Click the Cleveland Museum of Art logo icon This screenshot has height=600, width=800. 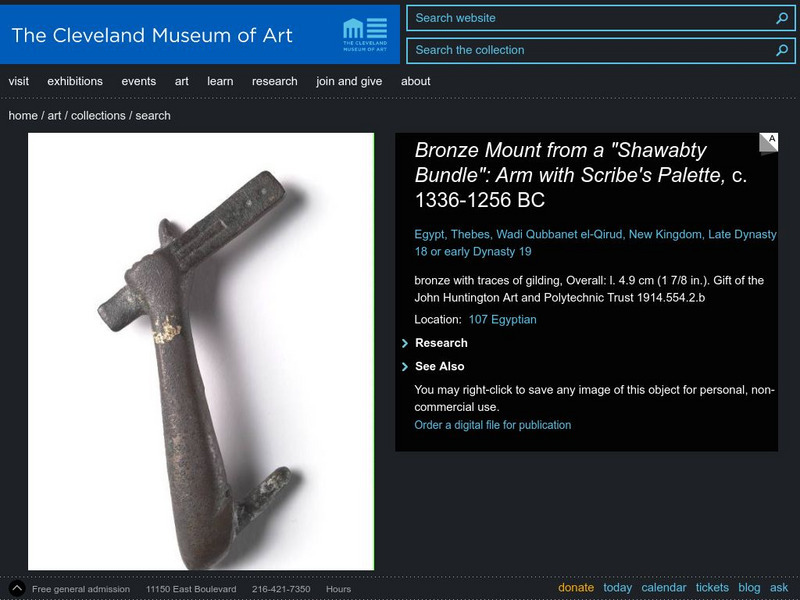(x=364, y=32)
